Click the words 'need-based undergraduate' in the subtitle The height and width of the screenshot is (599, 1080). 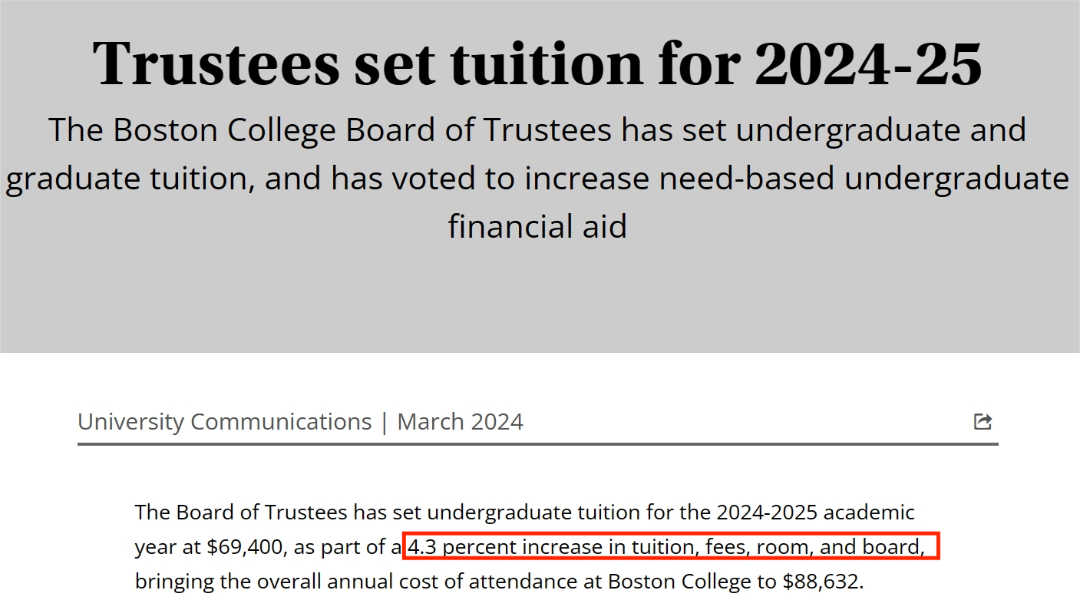[864, 178]
